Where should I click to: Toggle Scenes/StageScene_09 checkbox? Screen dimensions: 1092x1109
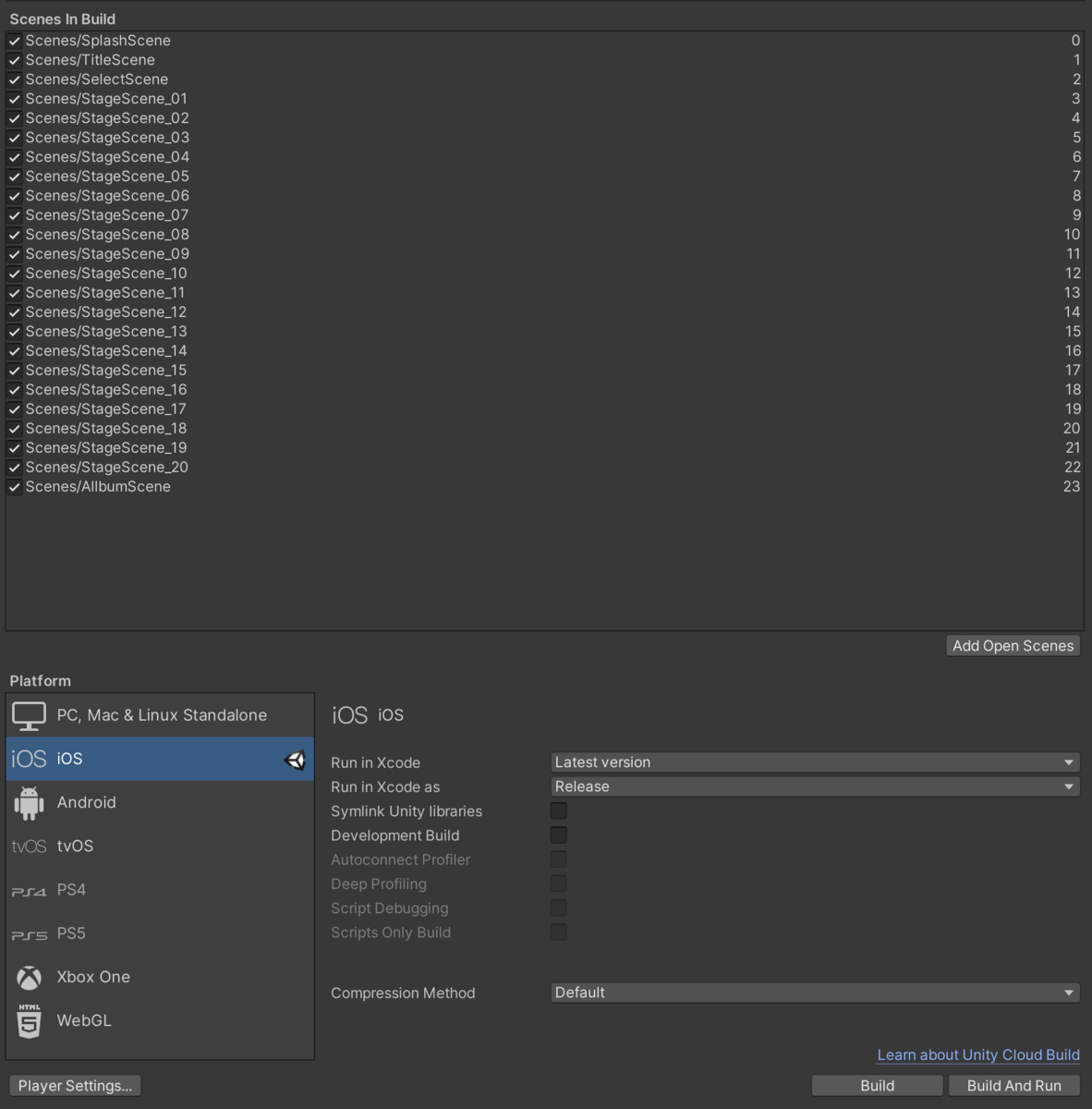14,254
